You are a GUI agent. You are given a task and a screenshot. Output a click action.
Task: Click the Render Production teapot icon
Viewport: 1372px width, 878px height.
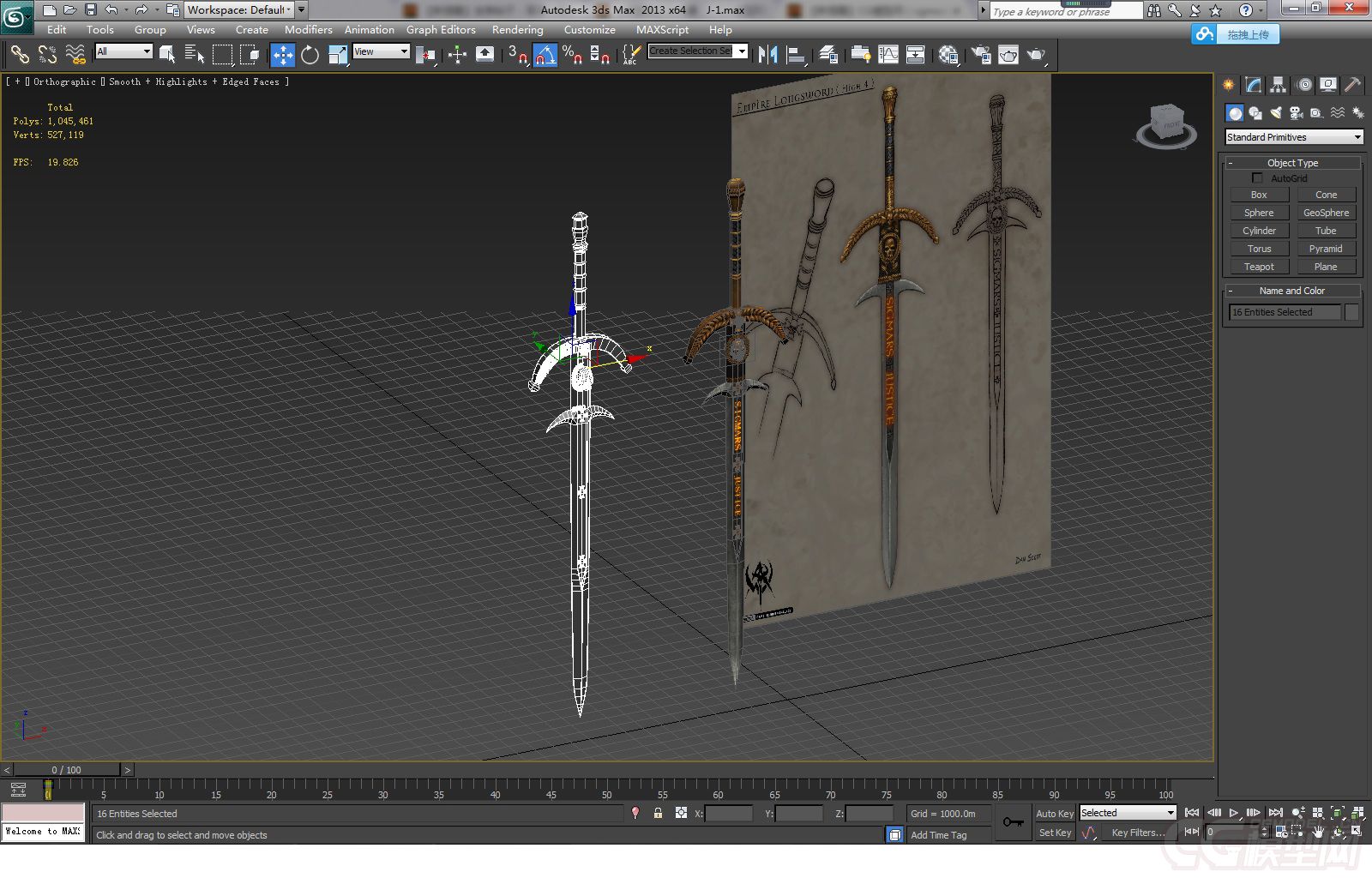point(1037,55)
